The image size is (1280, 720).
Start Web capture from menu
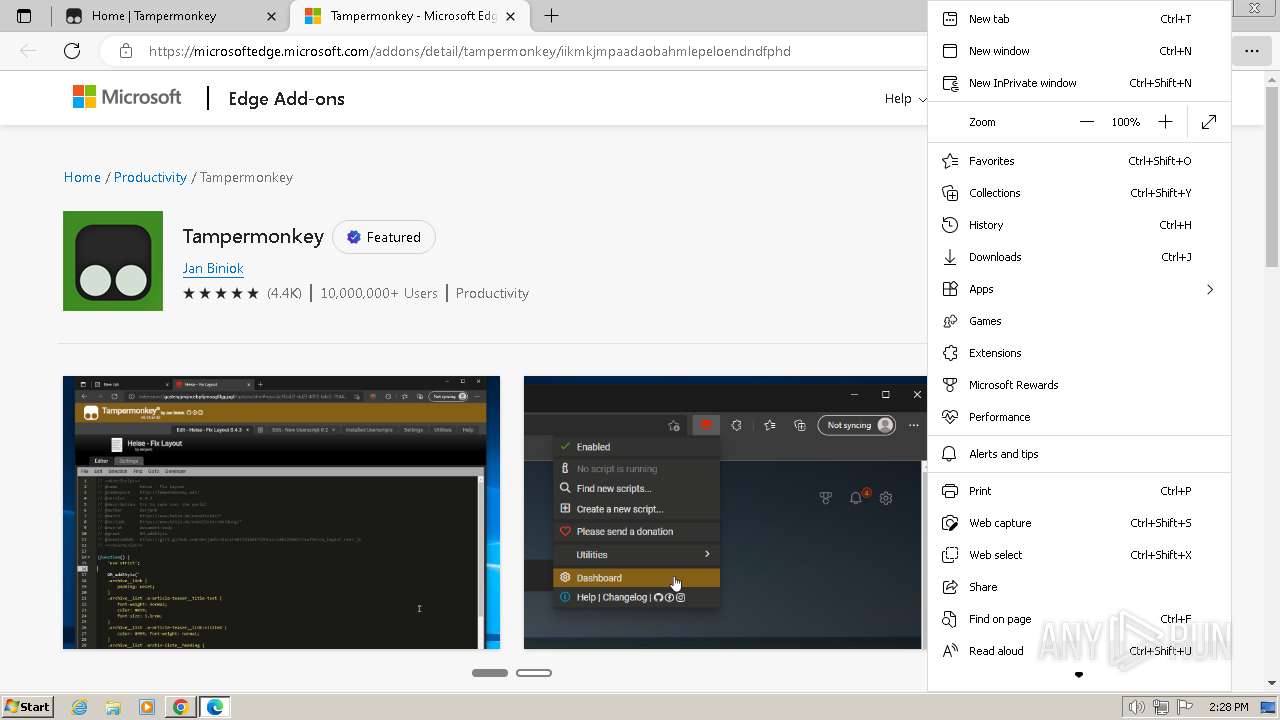coord(1079,523)
